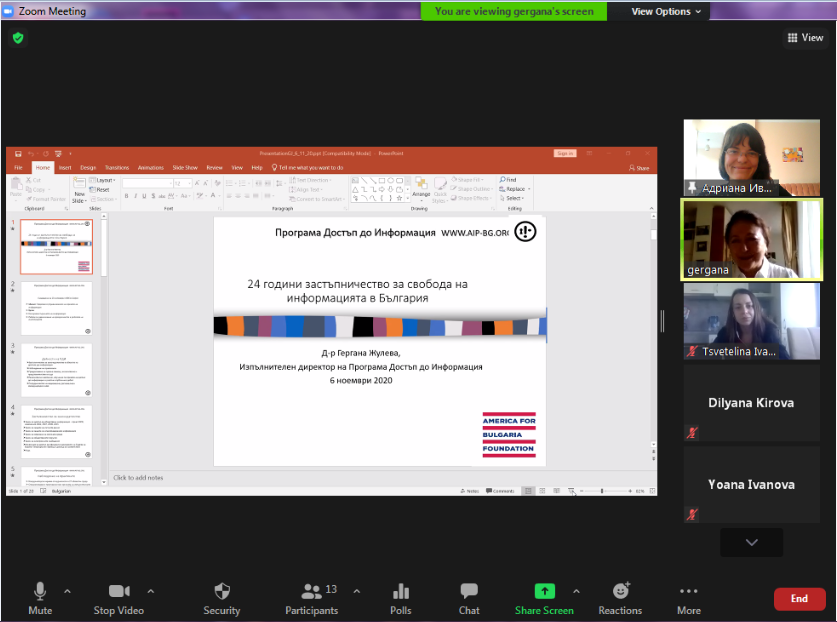Screen dimensions: 837x622
Task: Mute the microphone in Zoom toolbar
Action: point(40,598)
